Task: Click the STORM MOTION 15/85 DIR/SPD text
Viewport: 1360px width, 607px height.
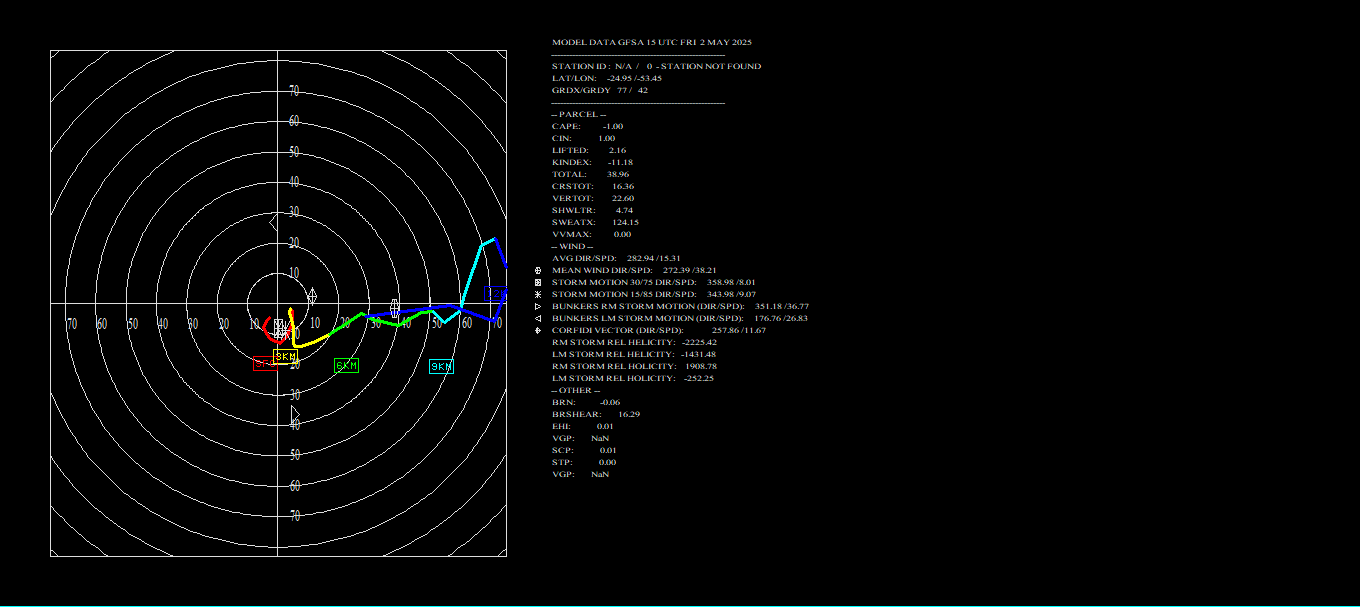Action: tap(654, 294)
